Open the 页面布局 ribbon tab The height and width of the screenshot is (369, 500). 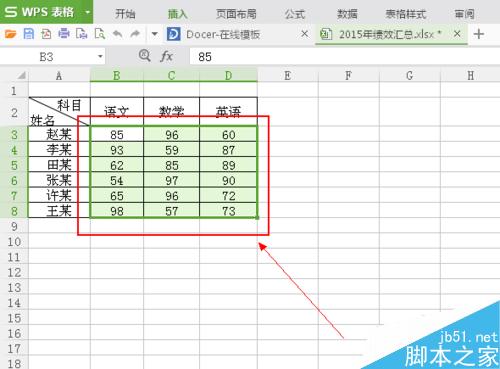point(236,14)
